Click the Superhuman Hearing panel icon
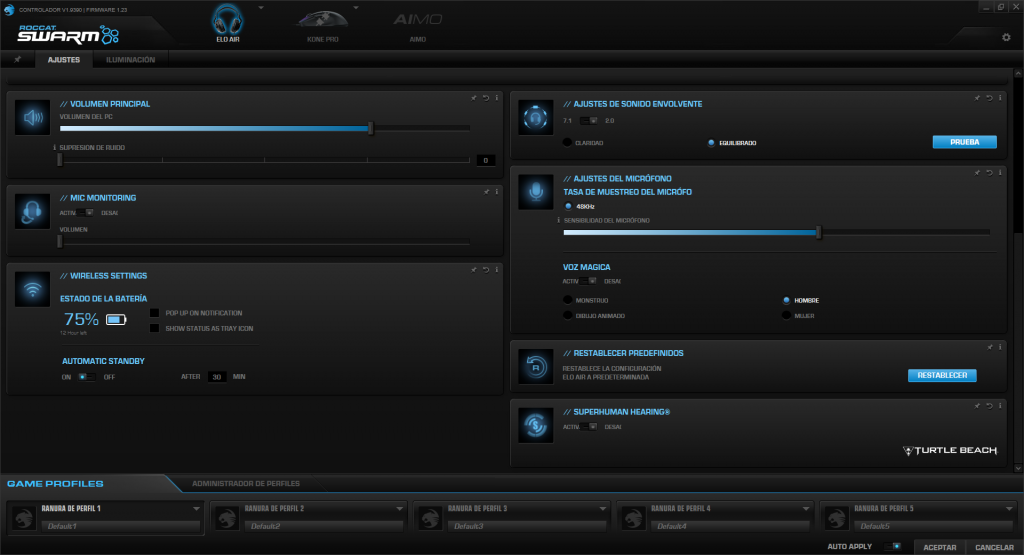 (x=536, y=426)
